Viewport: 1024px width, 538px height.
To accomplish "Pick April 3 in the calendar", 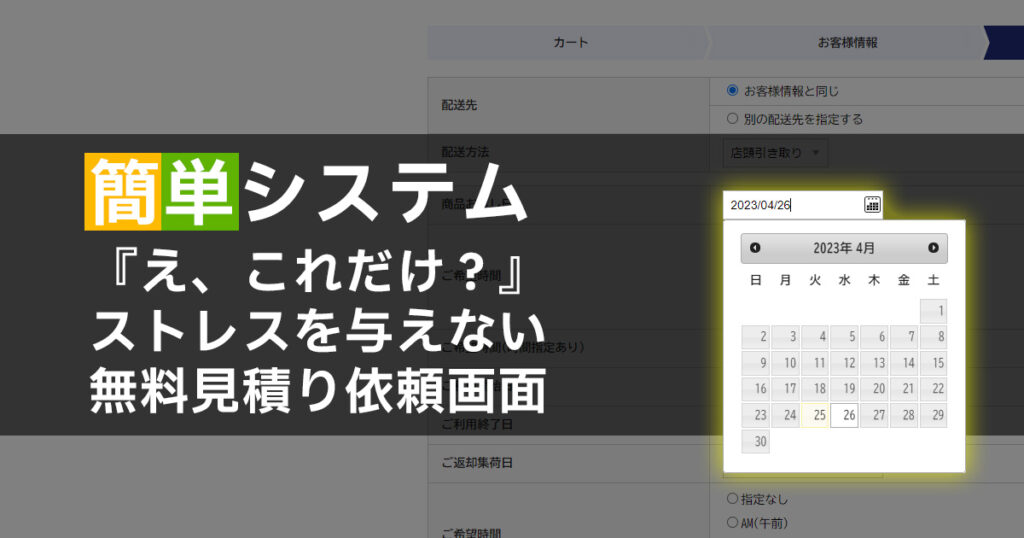I will pos(785,337).
